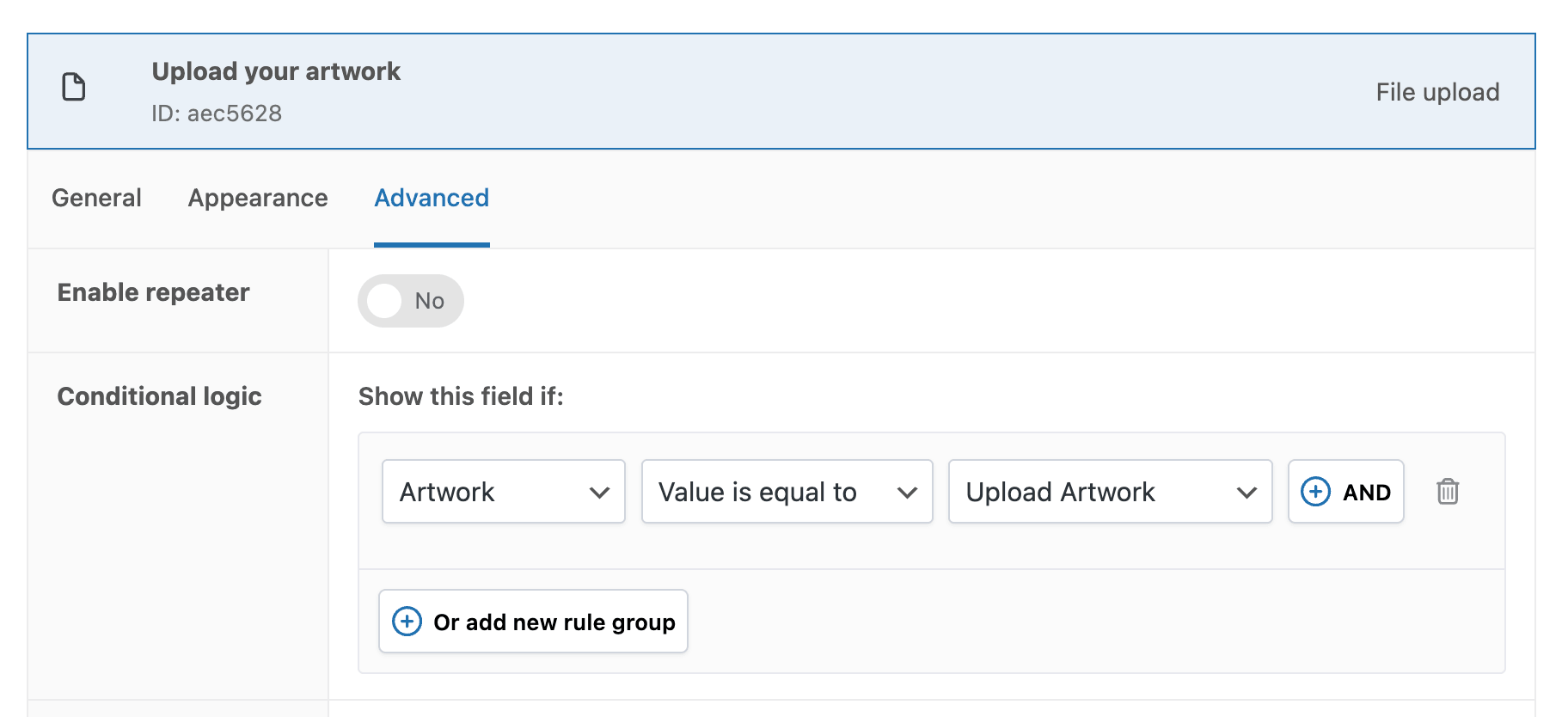
Task: Click the chevron on the Artwork dropdown
Action: point(602,492)
